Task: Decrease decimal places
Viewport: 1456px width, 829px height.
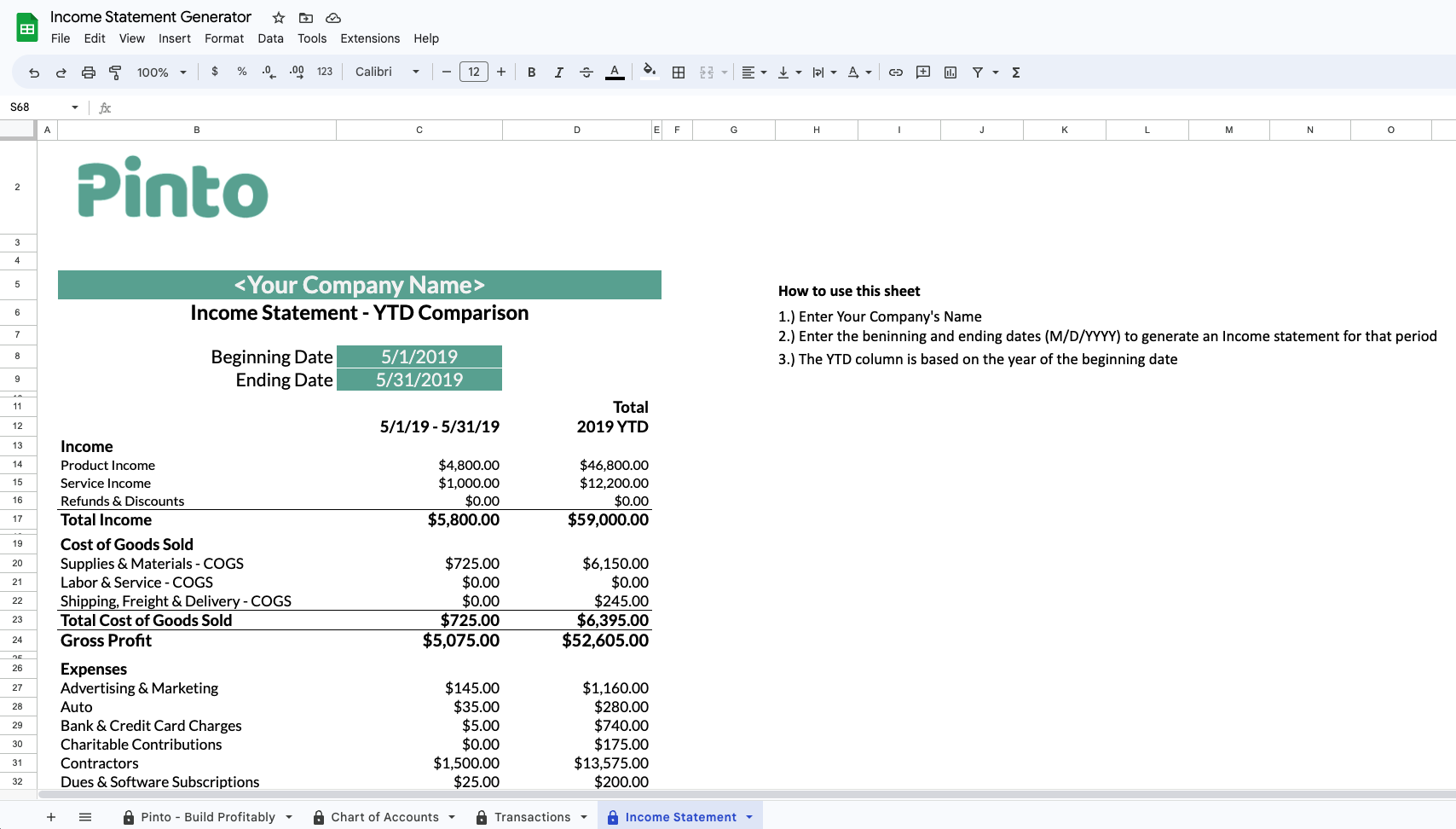Action: 269,72
